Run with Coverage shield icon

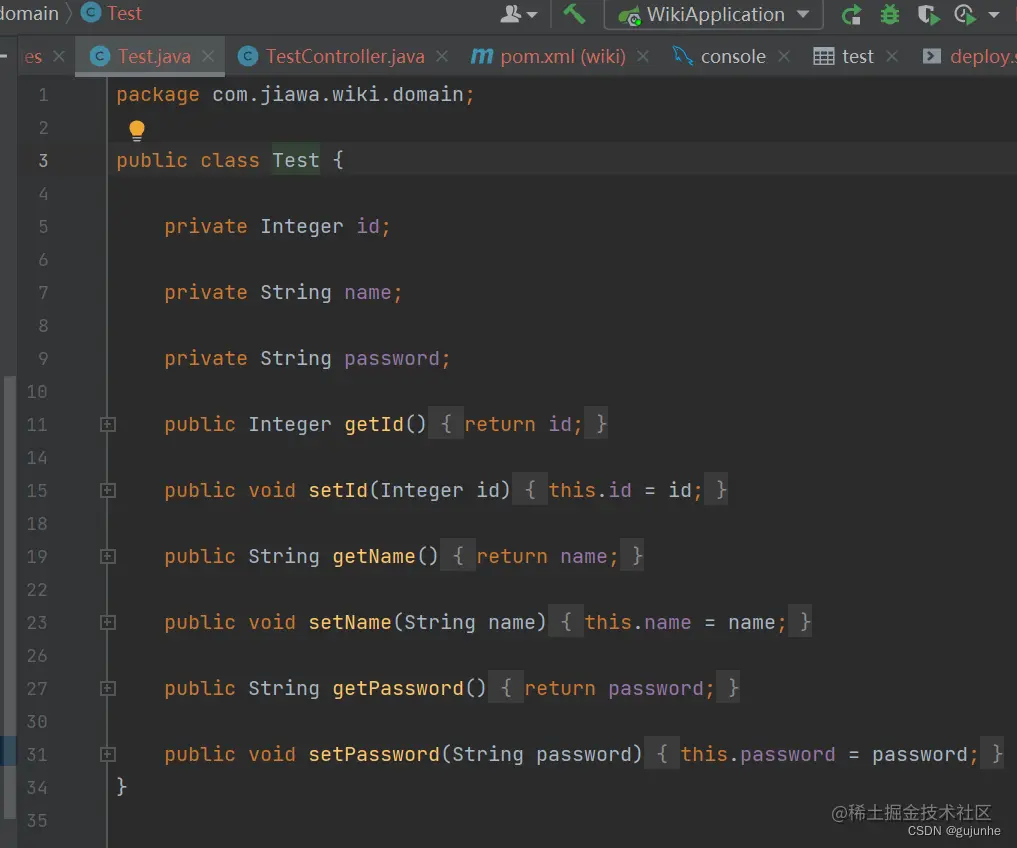point(928,14)
